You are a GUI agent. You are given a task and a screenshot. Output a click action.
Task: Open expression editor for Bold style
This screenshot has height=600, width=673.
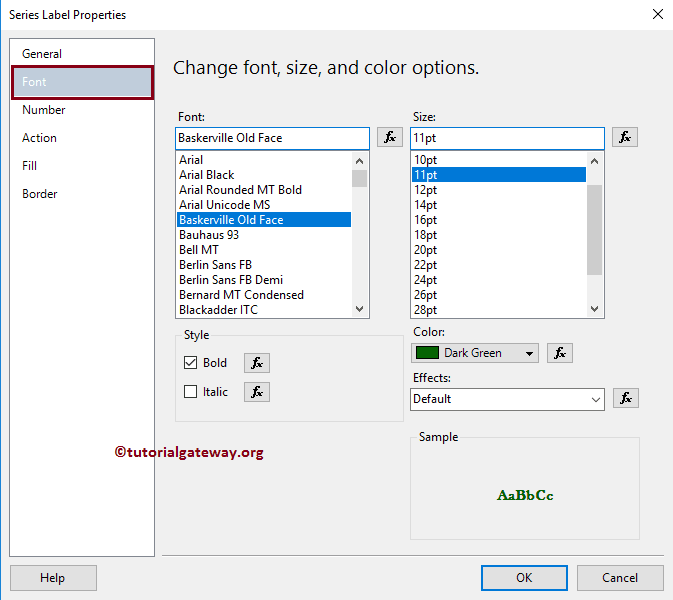(x=257, y=363)
